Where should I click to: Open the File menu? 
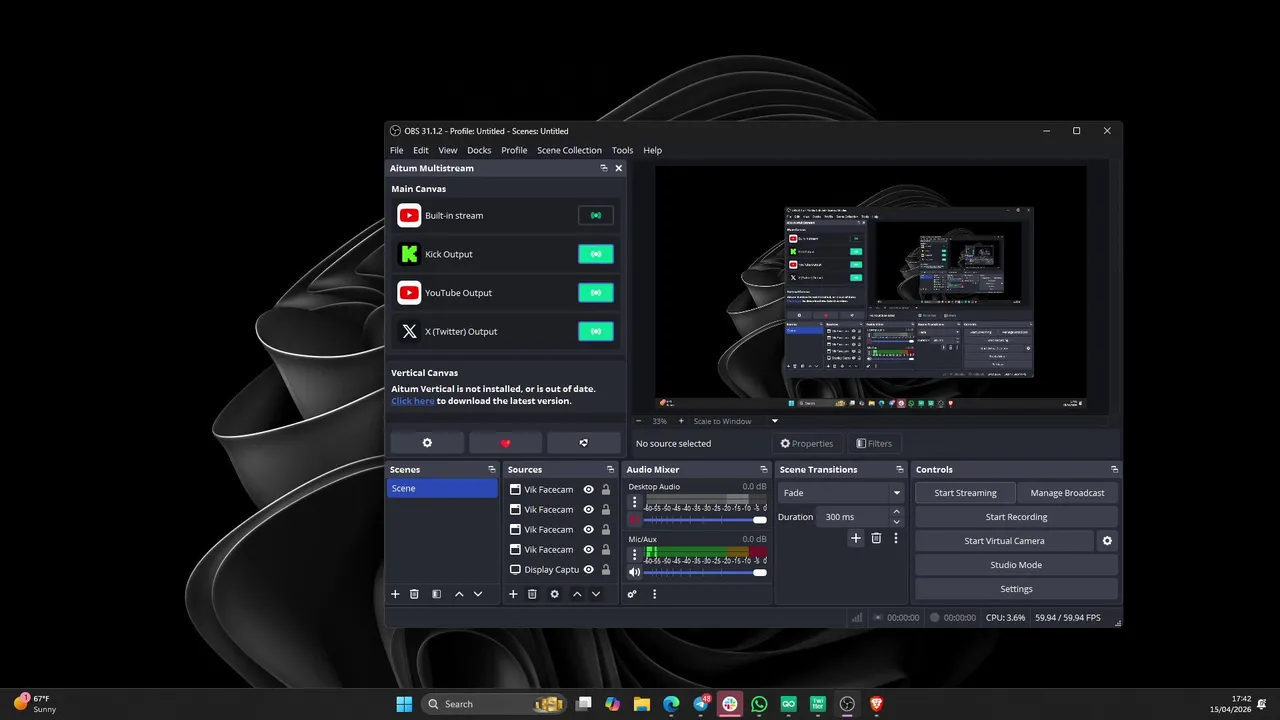pyautogui.click(x=397, y=150)
